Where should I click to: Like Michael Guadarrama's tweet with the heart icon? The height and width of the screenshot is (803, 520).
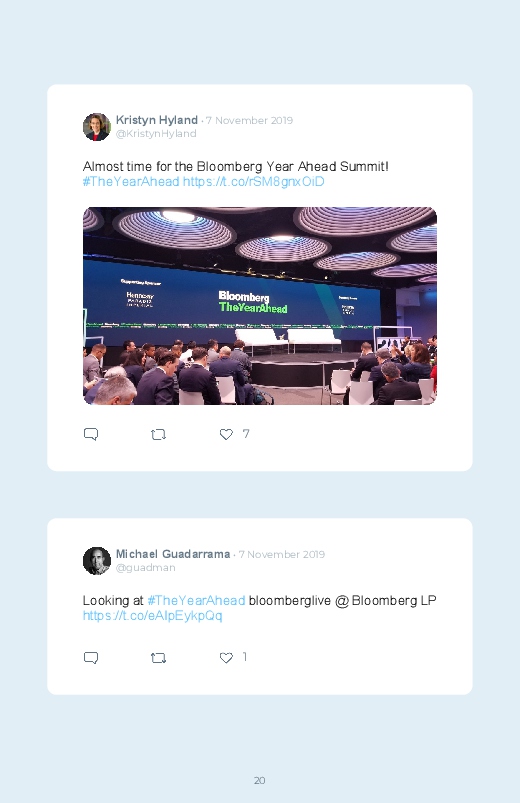[226, 658]
